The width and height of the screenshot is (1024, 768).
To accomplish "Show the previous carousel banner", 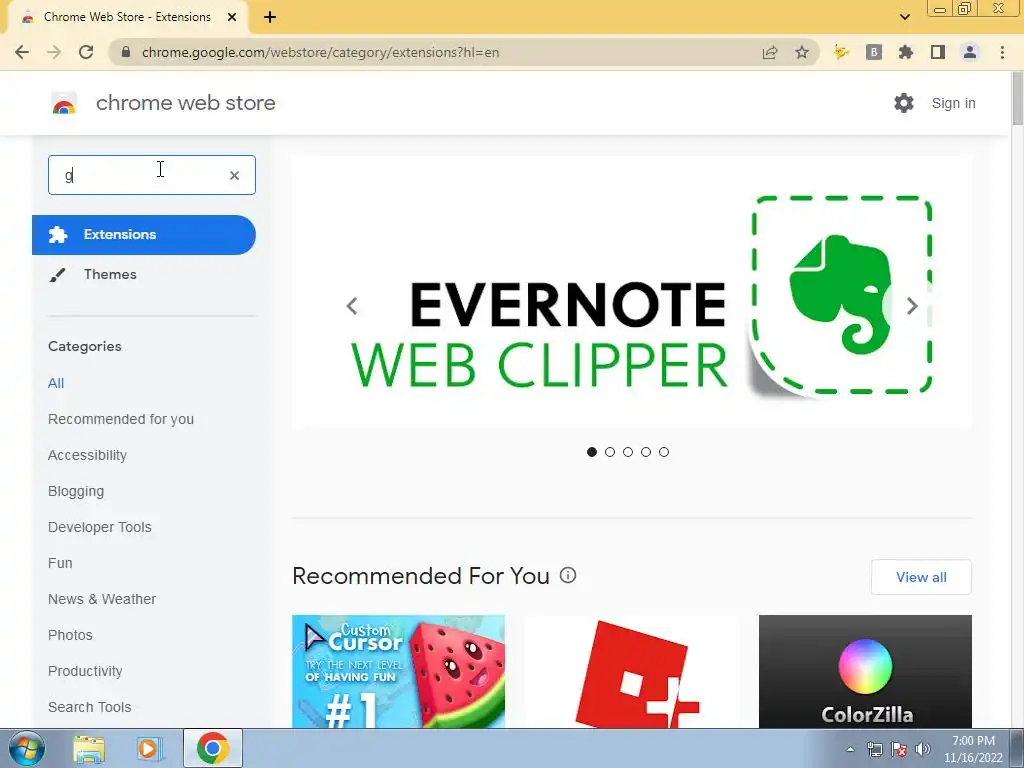I will (352, 306).
